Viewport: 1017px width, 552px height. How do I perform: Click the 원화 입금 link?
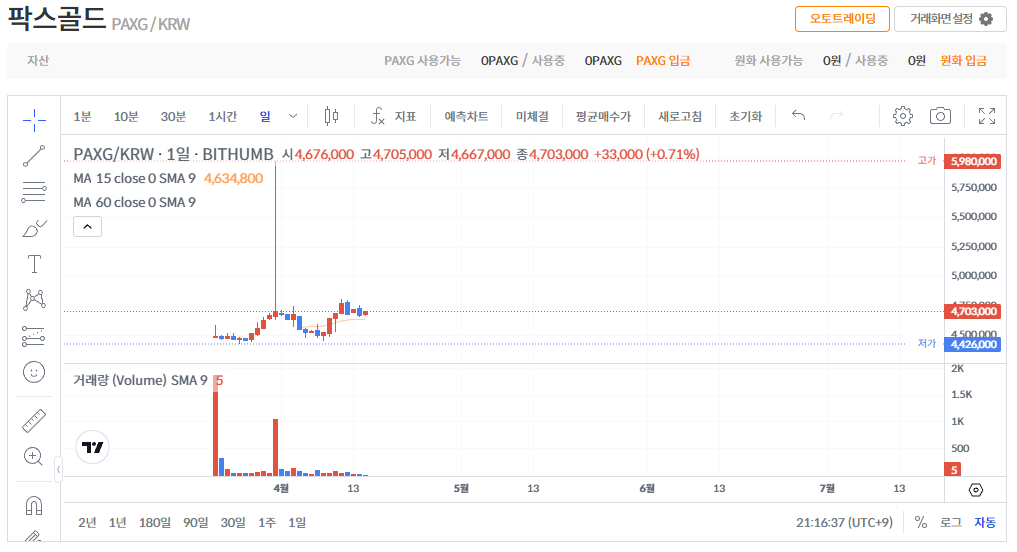(963, 60)
